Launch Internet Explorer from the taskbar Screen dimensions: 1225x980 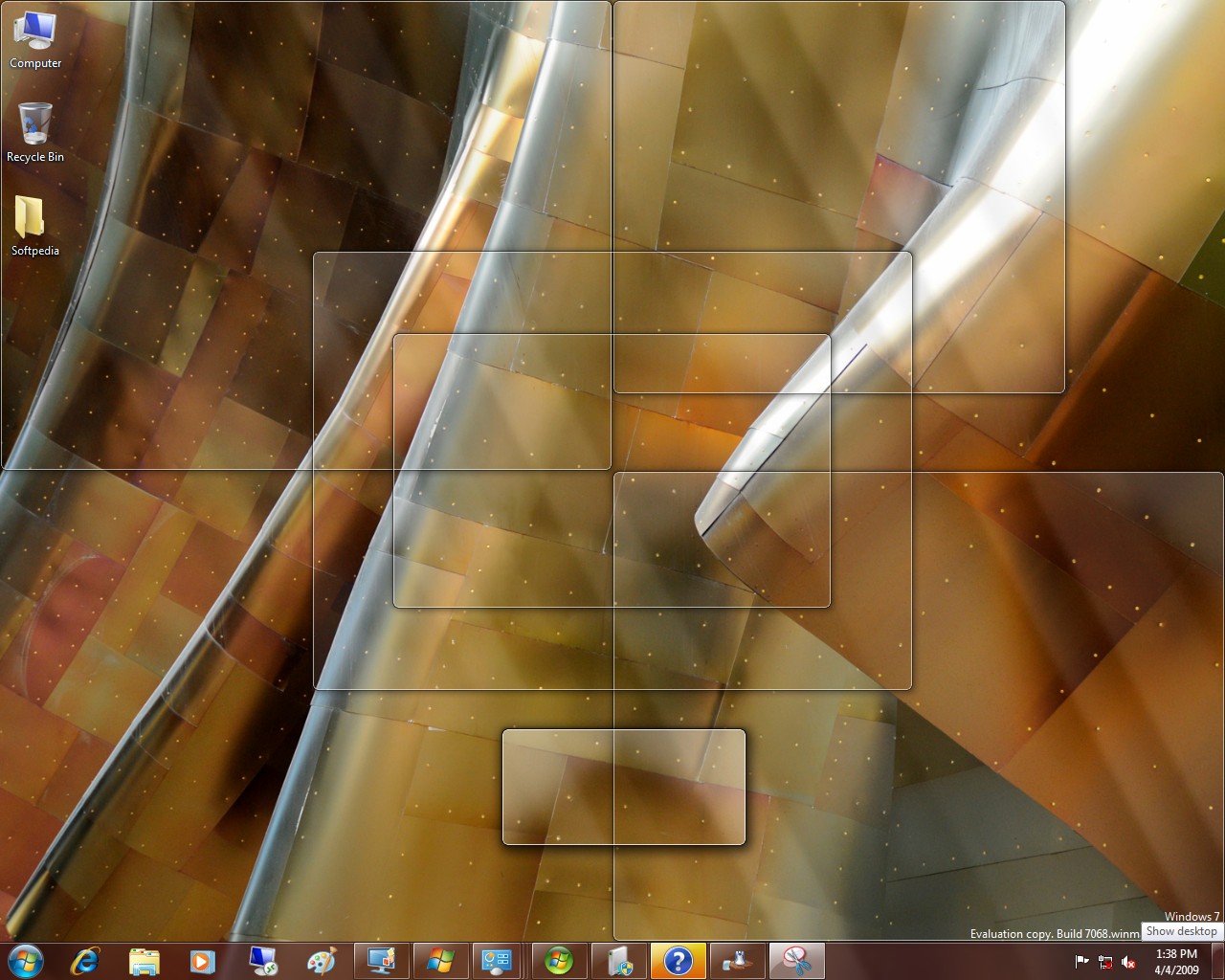85,961
